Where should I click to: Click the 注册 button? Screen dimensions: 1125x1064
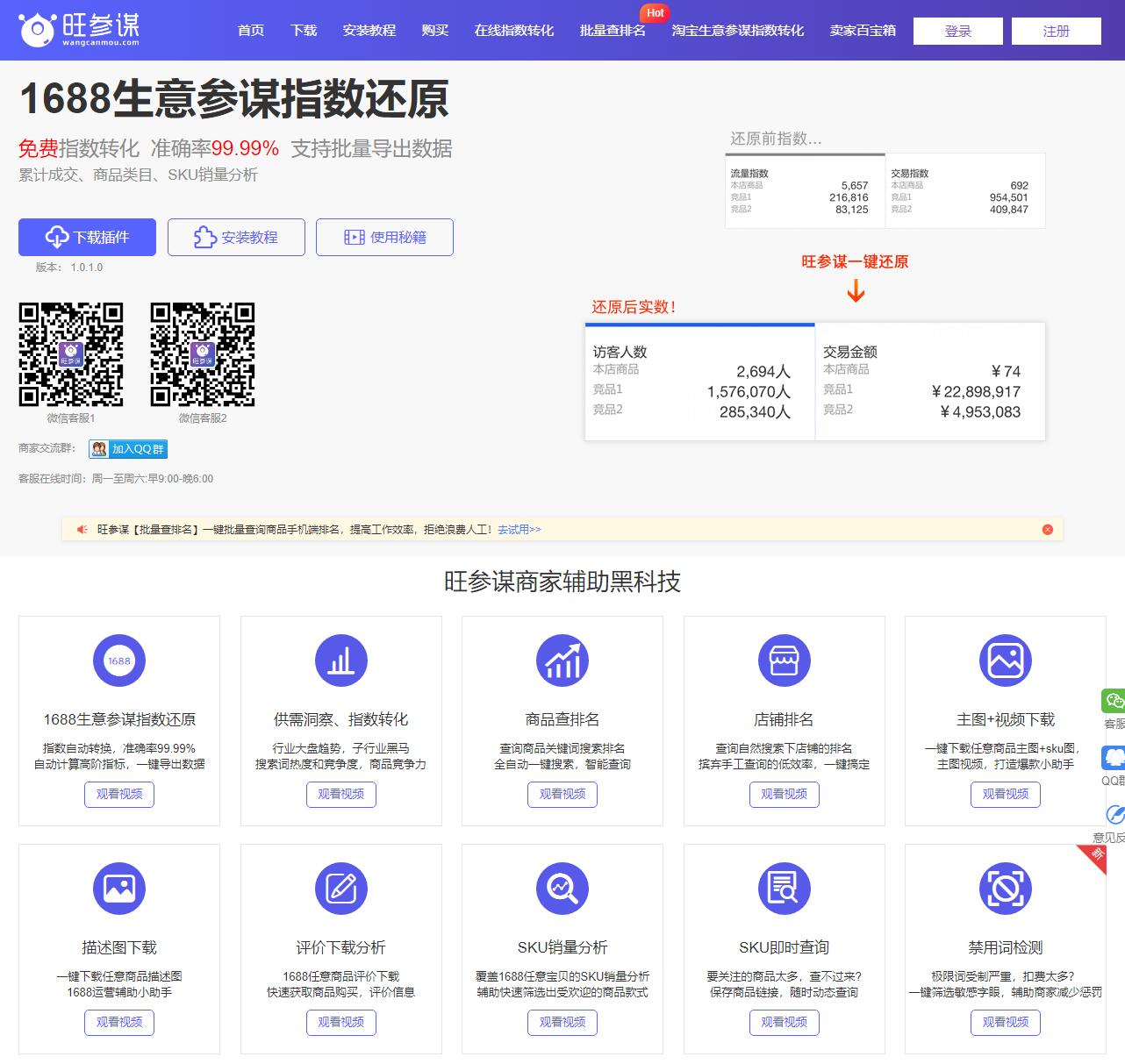pyautogui.click(x=1057, y=32)
